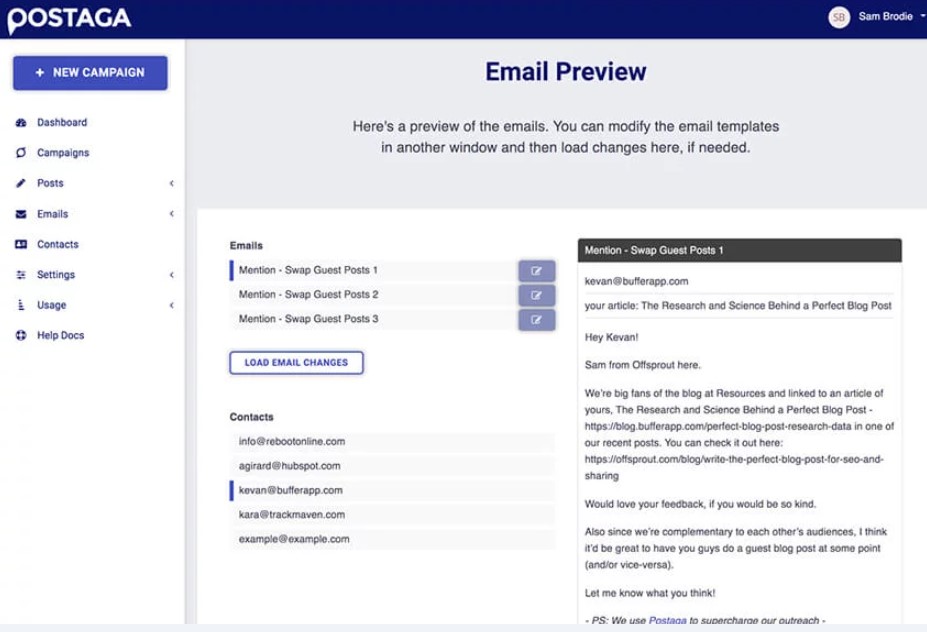This screenshot has width=927, height=632.
Task: Open the Settings menu item
Action: click(56, 275)
